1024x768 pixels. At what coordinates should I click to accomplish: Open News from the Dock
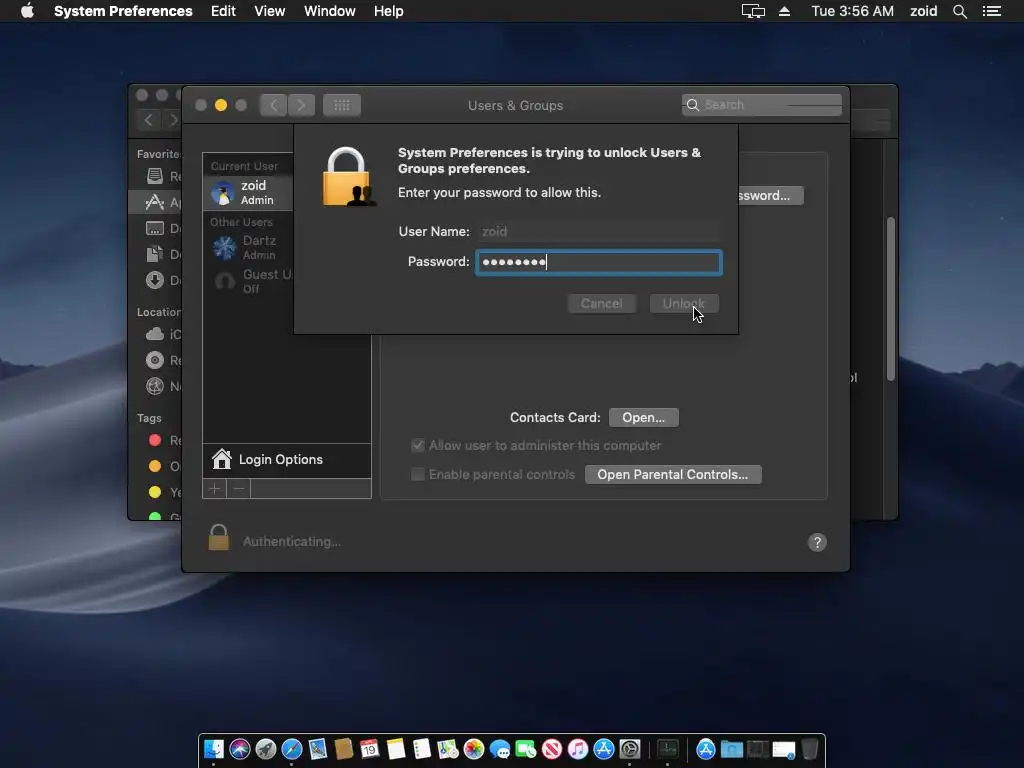(x=552, y=749)
